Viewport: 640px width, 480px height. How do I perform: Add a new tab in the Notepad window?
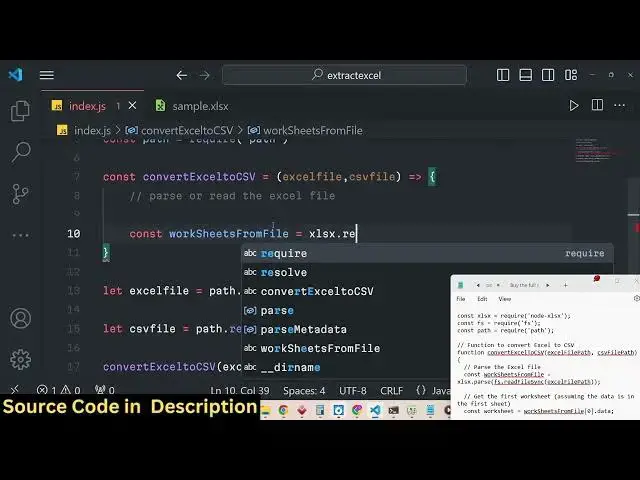click(x=565, y=285)
